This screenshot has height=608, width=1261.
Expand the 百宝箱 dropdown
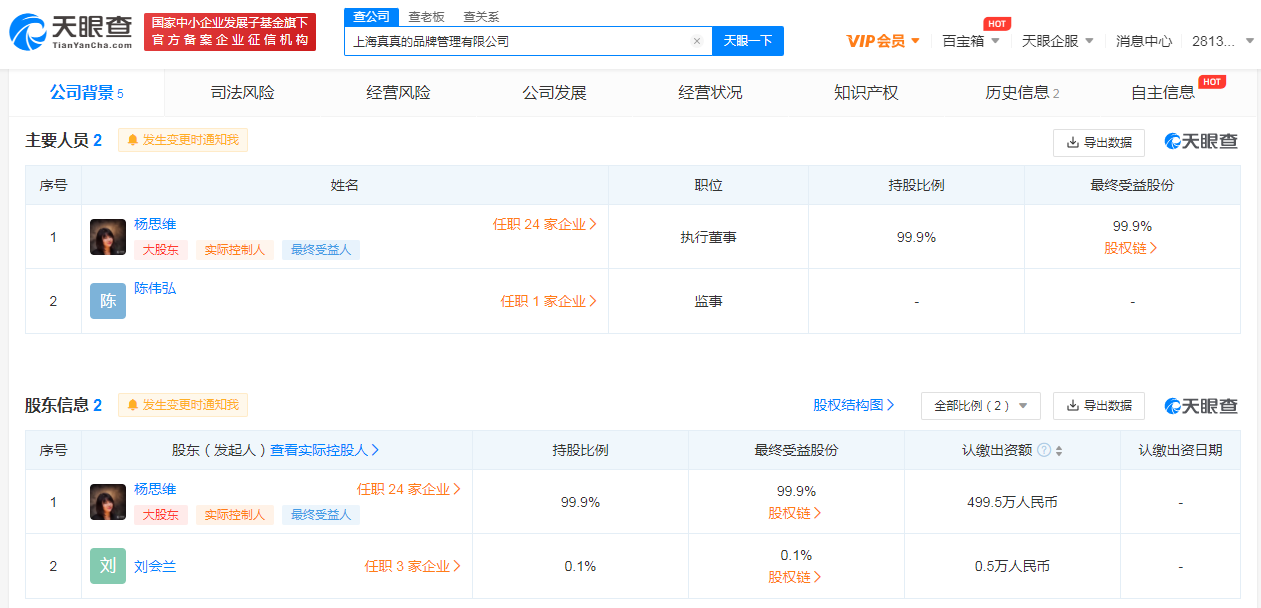(971, 41)
